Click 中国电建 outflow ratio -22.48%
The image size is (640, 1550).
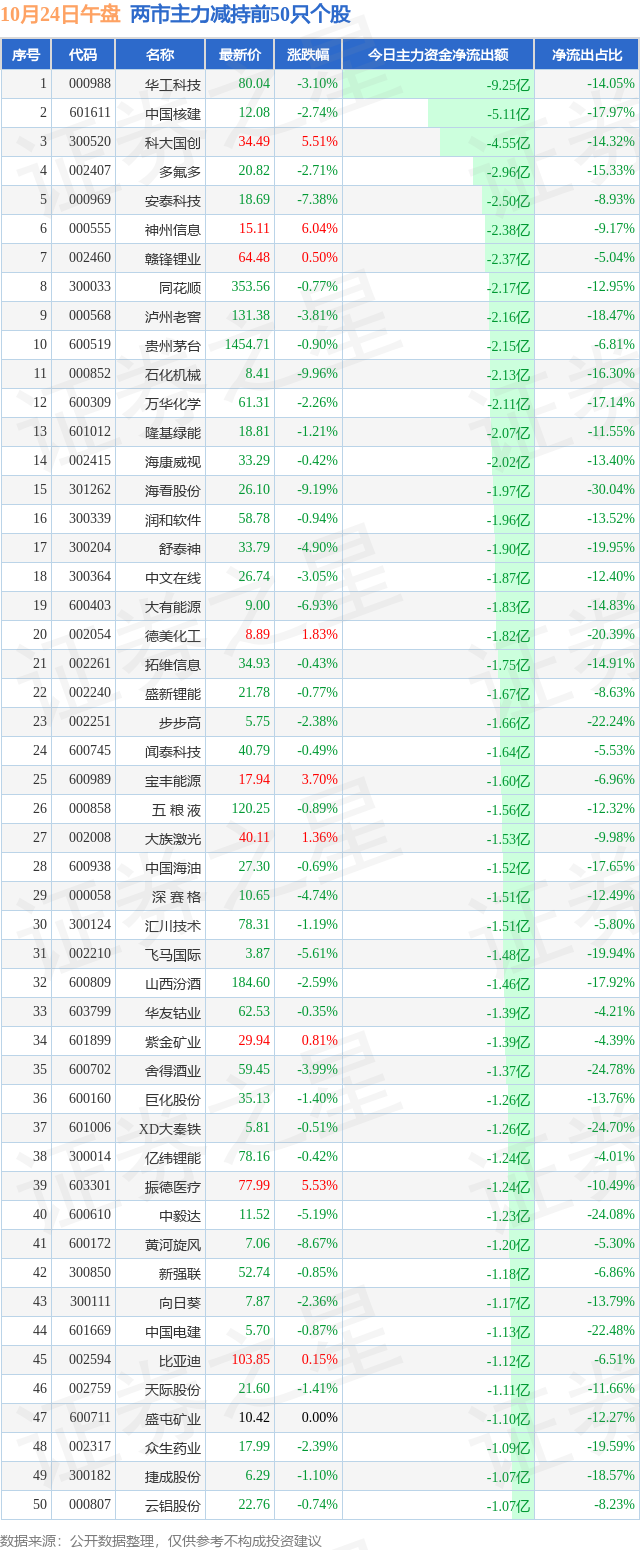(611, 1331)
